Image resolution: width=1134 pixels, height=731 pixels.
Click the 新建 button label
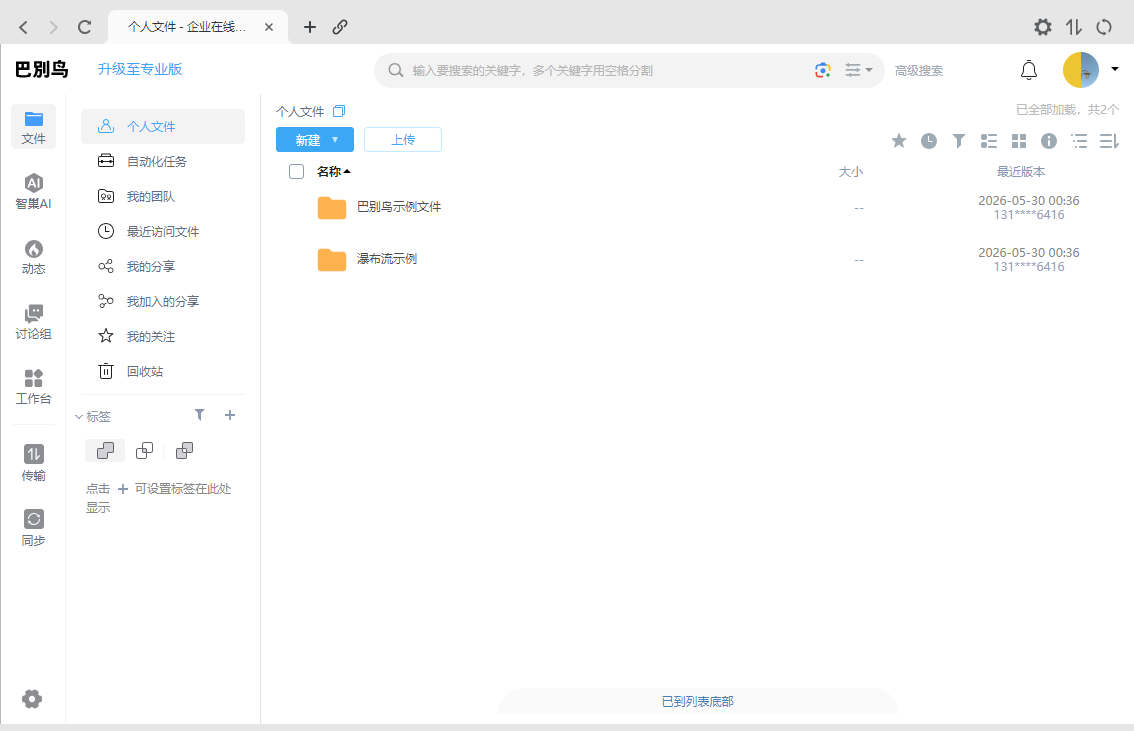coord(307,140)
